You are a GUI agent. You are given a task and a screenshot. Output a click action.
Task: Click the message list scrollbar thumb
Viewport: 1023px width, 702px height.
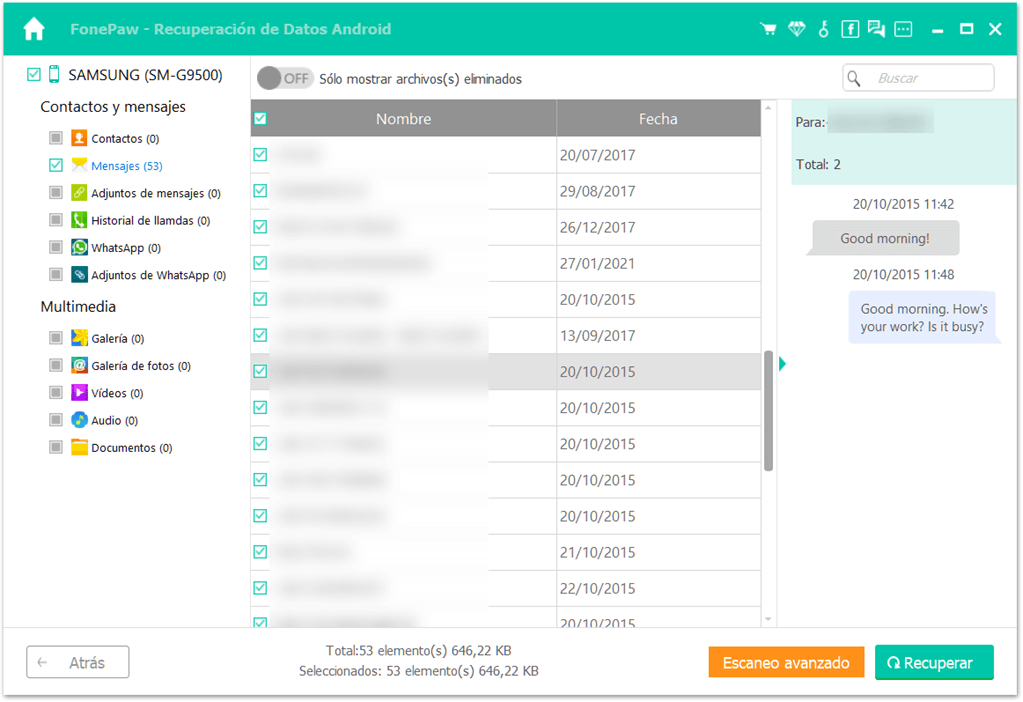click(x=769, y=411)
